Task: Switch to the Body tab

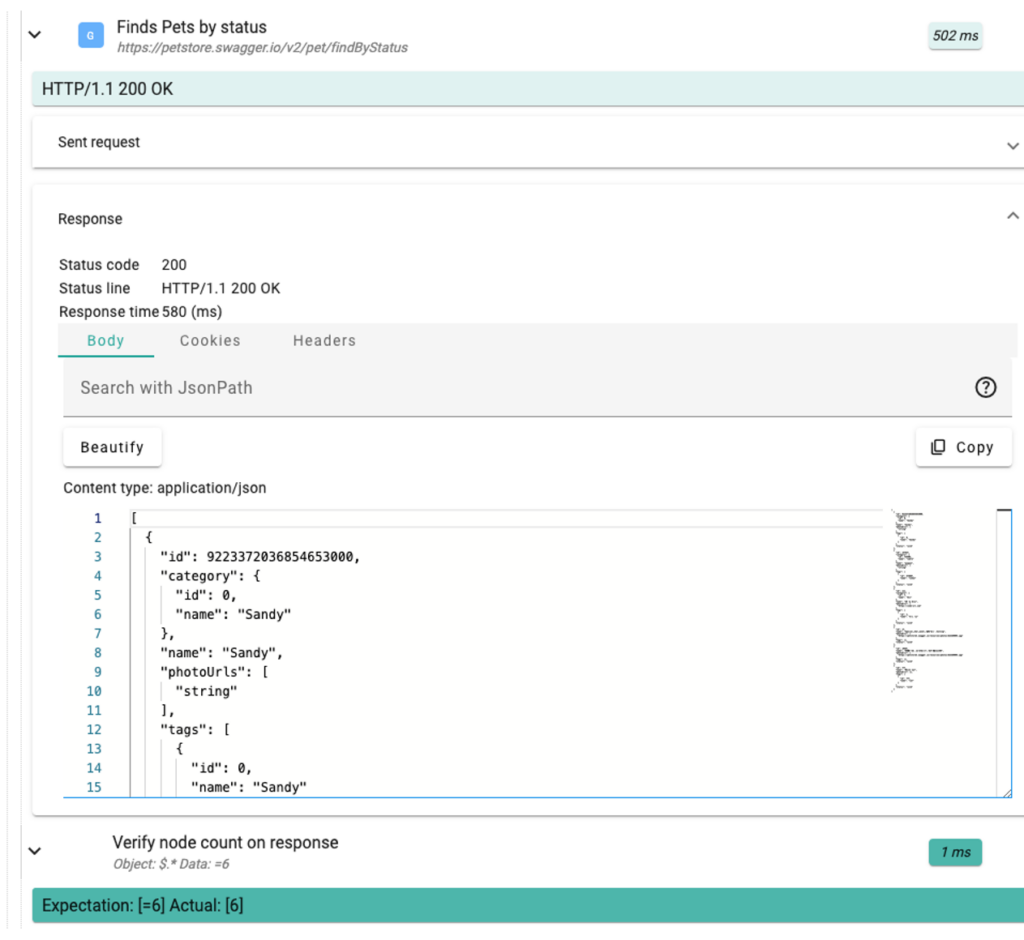Action: coord(106,340)
